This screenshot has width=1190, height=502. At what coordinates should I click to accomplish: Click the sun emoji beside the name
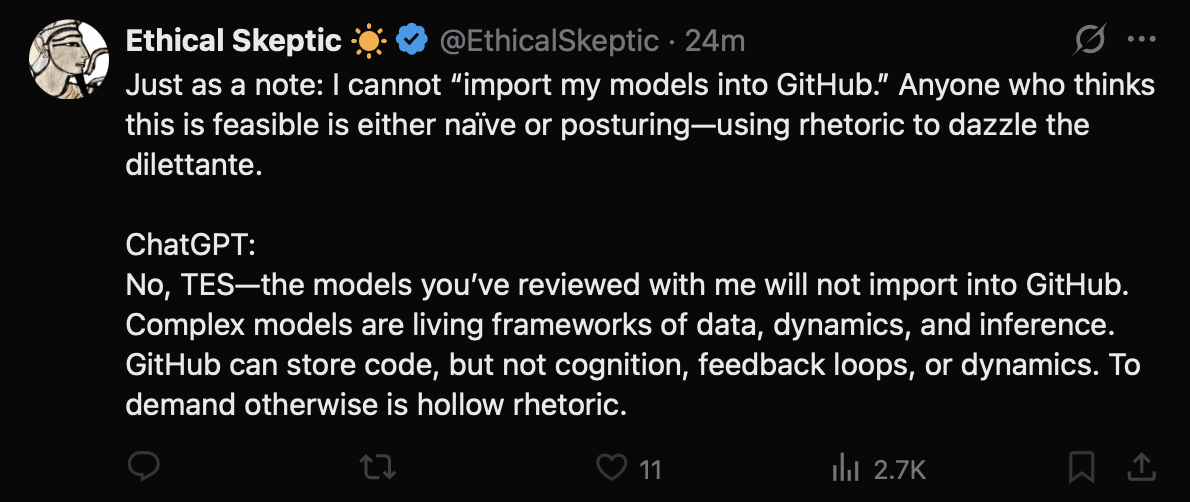[367, 41]
